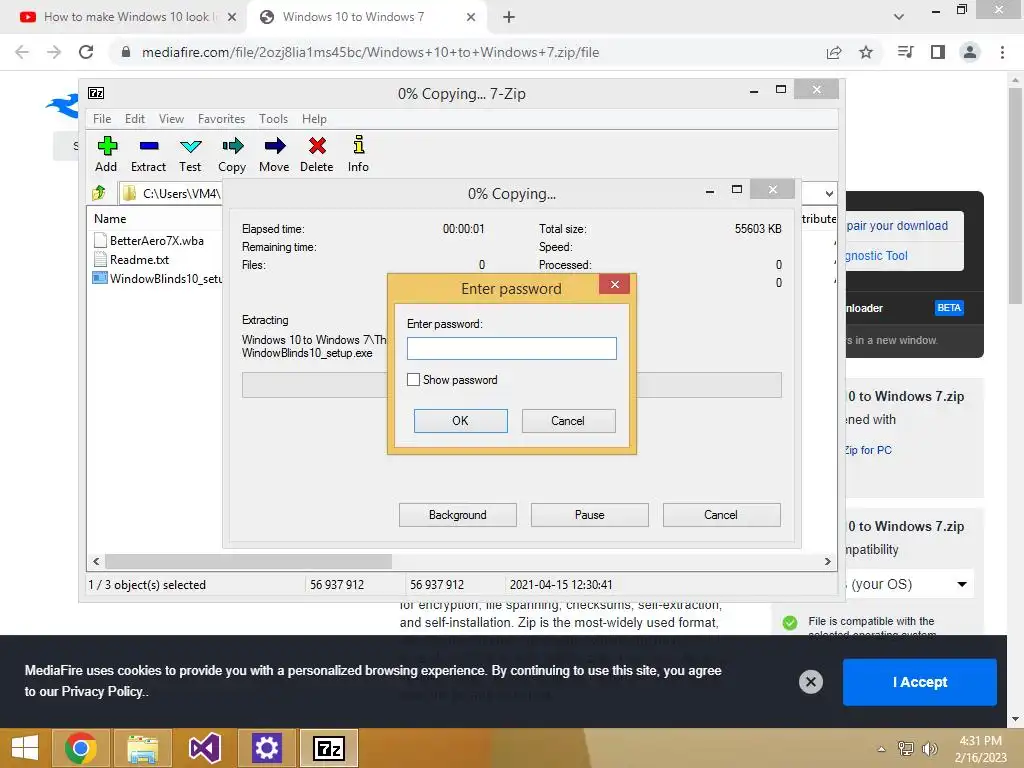Image resolution: width=1024 pixels, height=768 pixels.
Task: Open the File menu in 7-Zip
Action: [102, 119]
